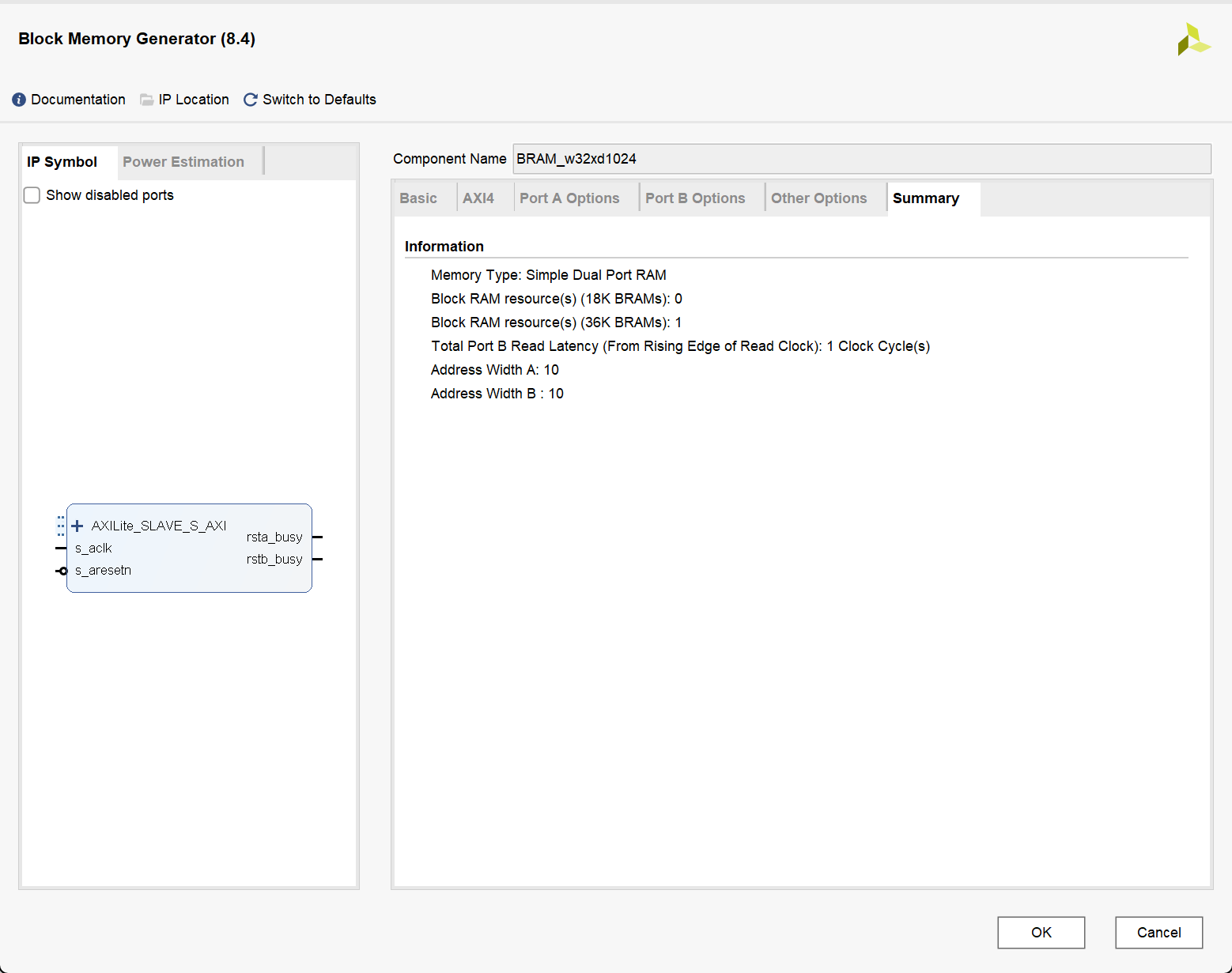This screenshot has width=1232, height=973.
Task: Click the Cancel button
Action: pyautogui.click(x=1159, y=933)
